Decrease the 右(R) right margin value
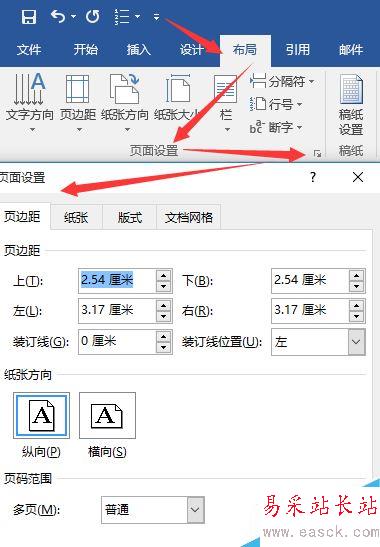Image resolution: width=380 pixels, height=547 pixels. [x=356, y=317]
